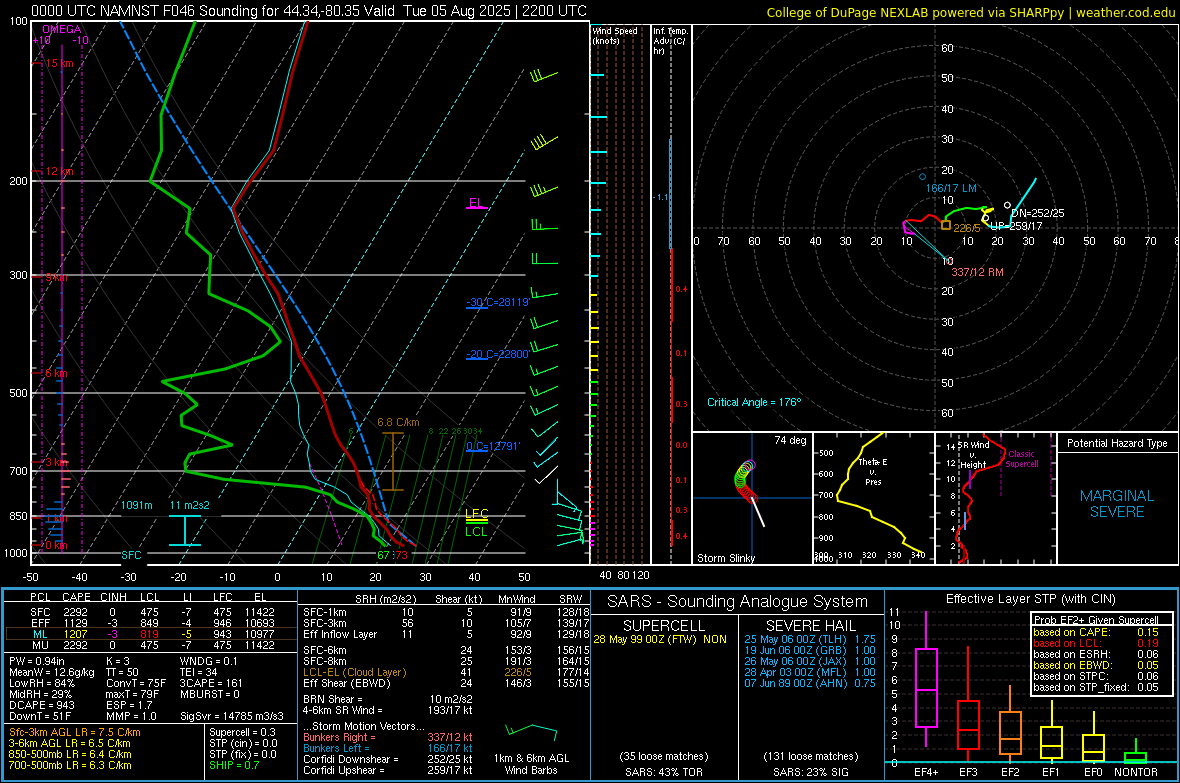The width and height of the screenshot is (1180, 783).
Task: Select the '0 C=12791'' freezing level label
Action: 493,446
